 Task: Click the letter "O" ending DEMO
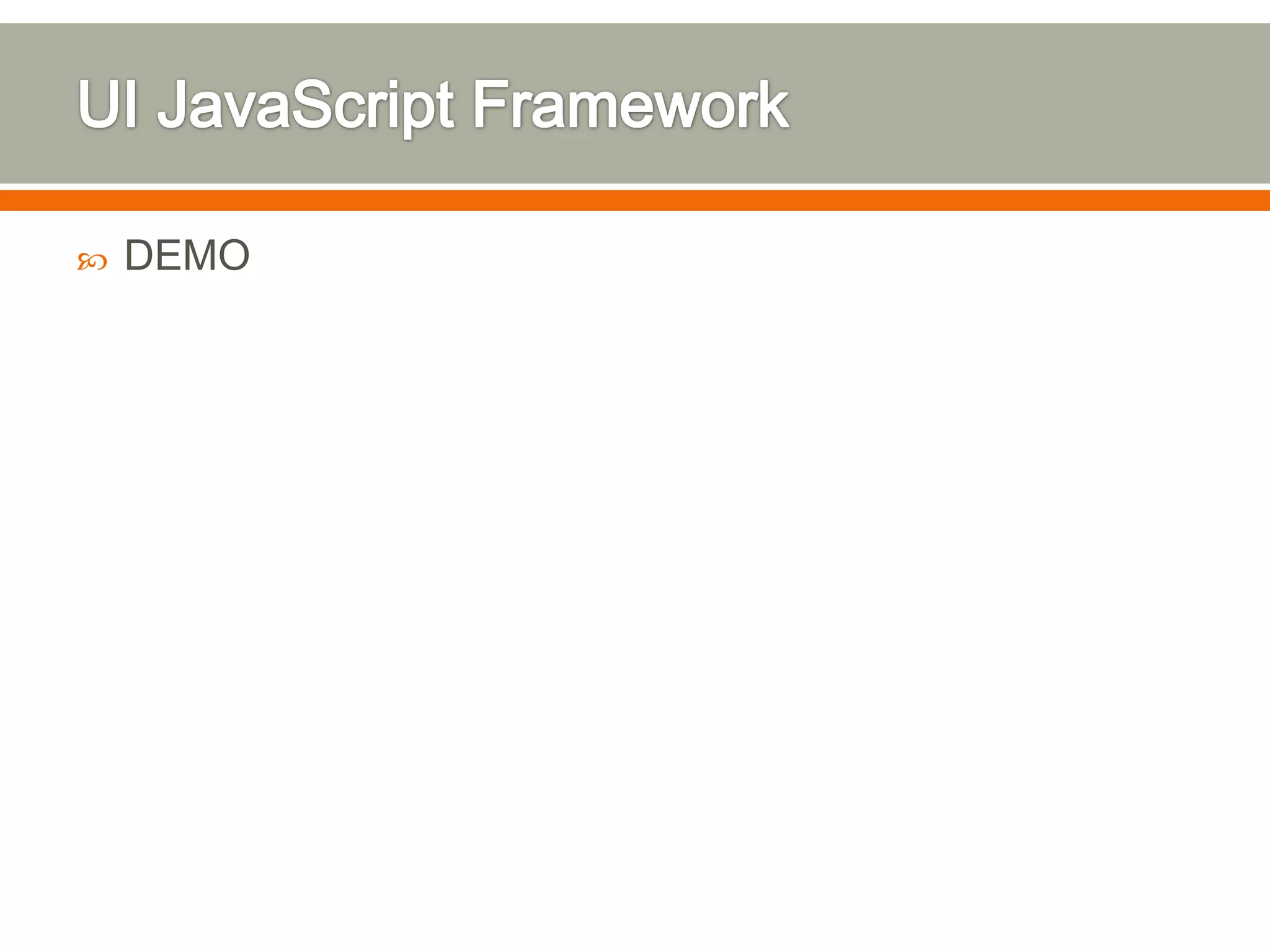(234, 255)
